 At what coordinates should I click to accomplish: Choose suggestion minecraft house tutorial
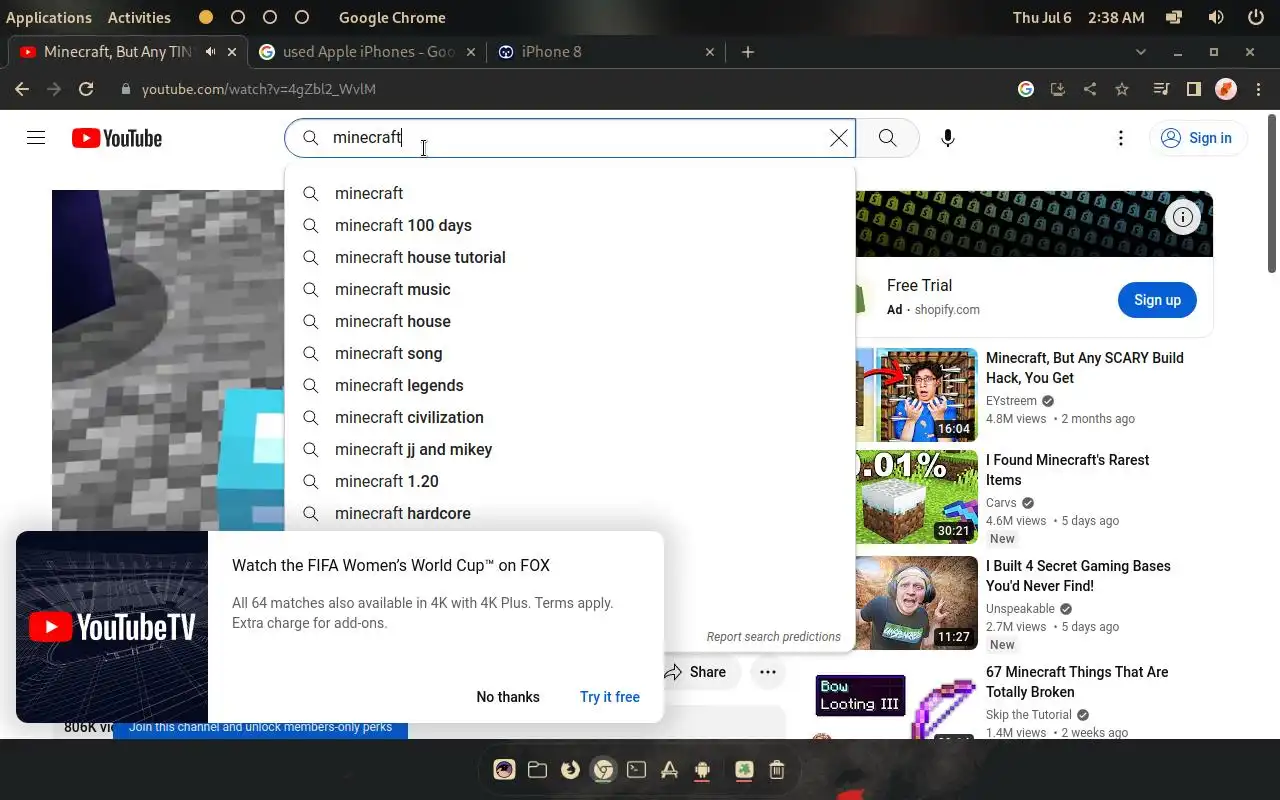(570, 257)
